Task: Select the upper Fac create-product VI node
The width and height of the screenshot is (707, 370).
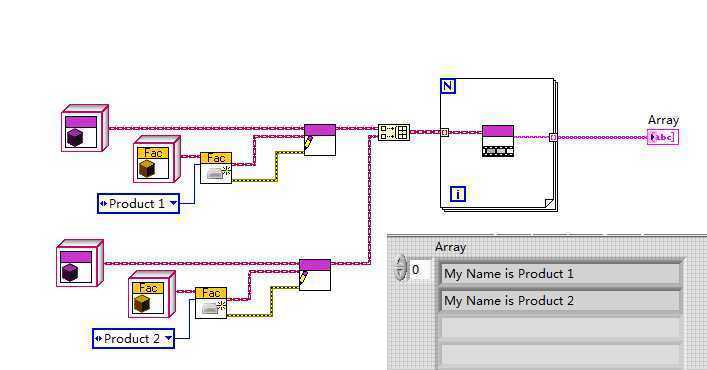Action: 216,168
